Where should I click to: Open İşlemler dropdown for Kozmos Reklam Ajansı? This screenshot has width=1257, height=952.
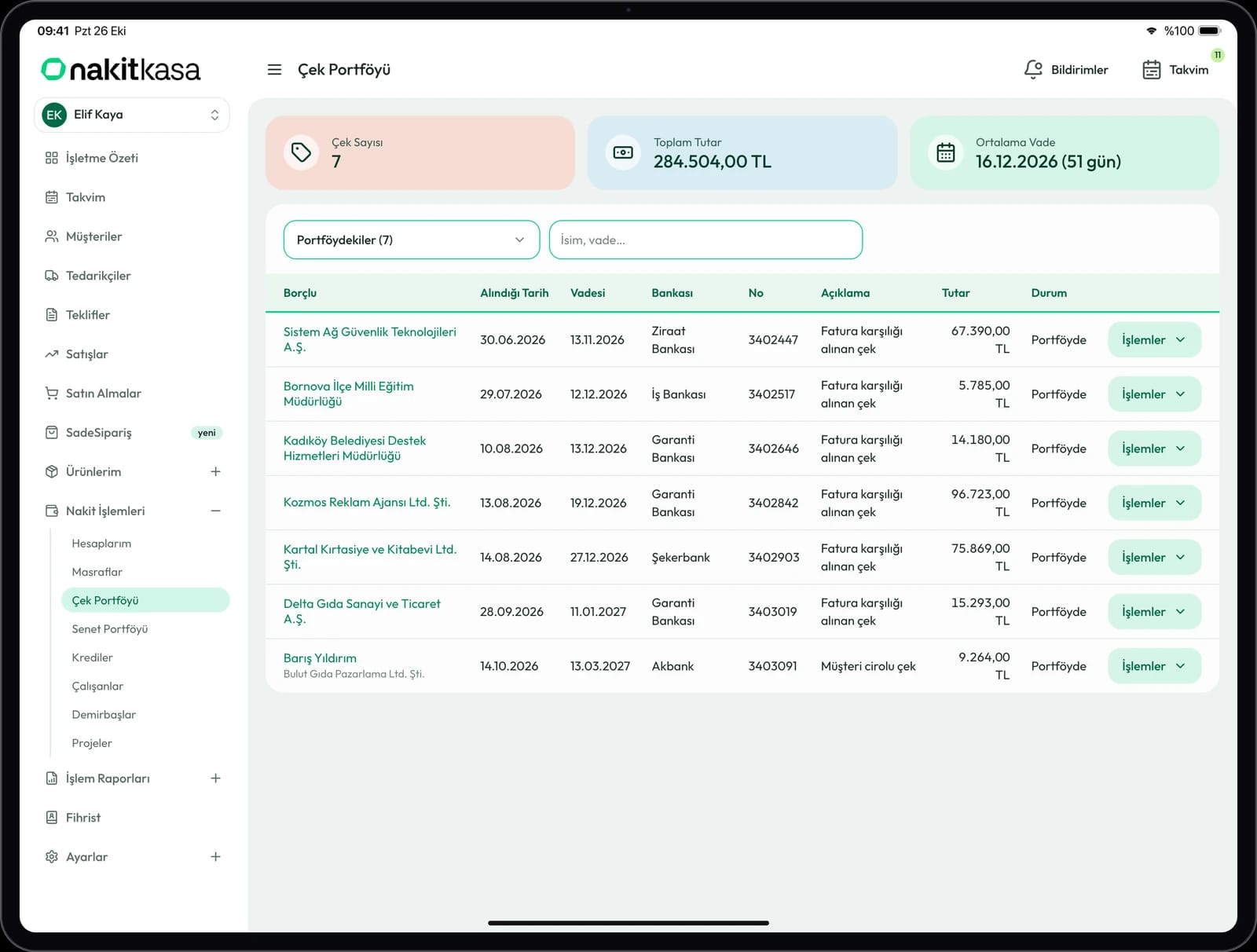pos(1154,503)
